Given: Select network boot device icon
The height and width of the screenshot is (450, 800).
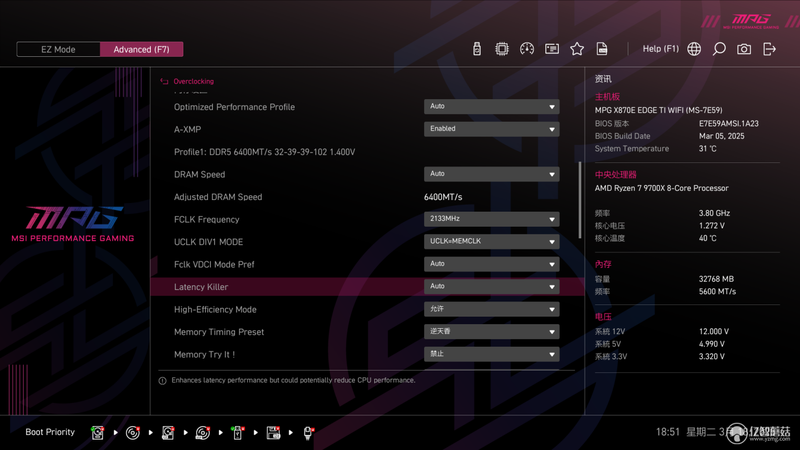Looking at the screenshot, I should [x=308, y=433].
